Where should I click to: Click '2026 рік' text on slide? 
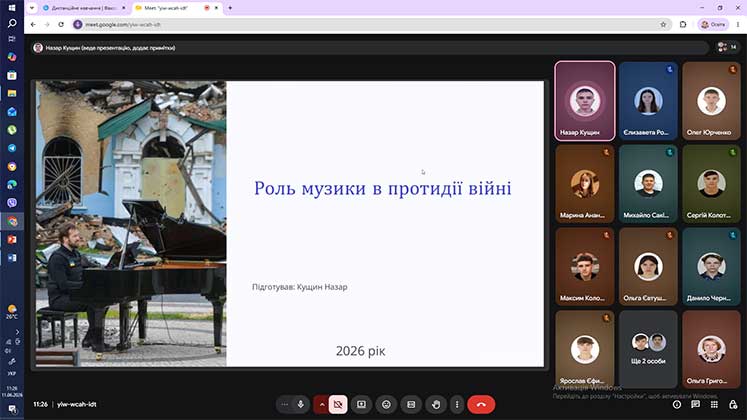pos(361,351)
